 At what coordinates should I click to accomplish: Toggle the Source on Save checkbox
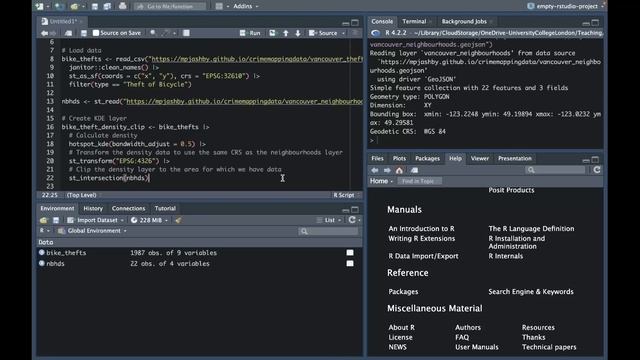coord(96,33)
